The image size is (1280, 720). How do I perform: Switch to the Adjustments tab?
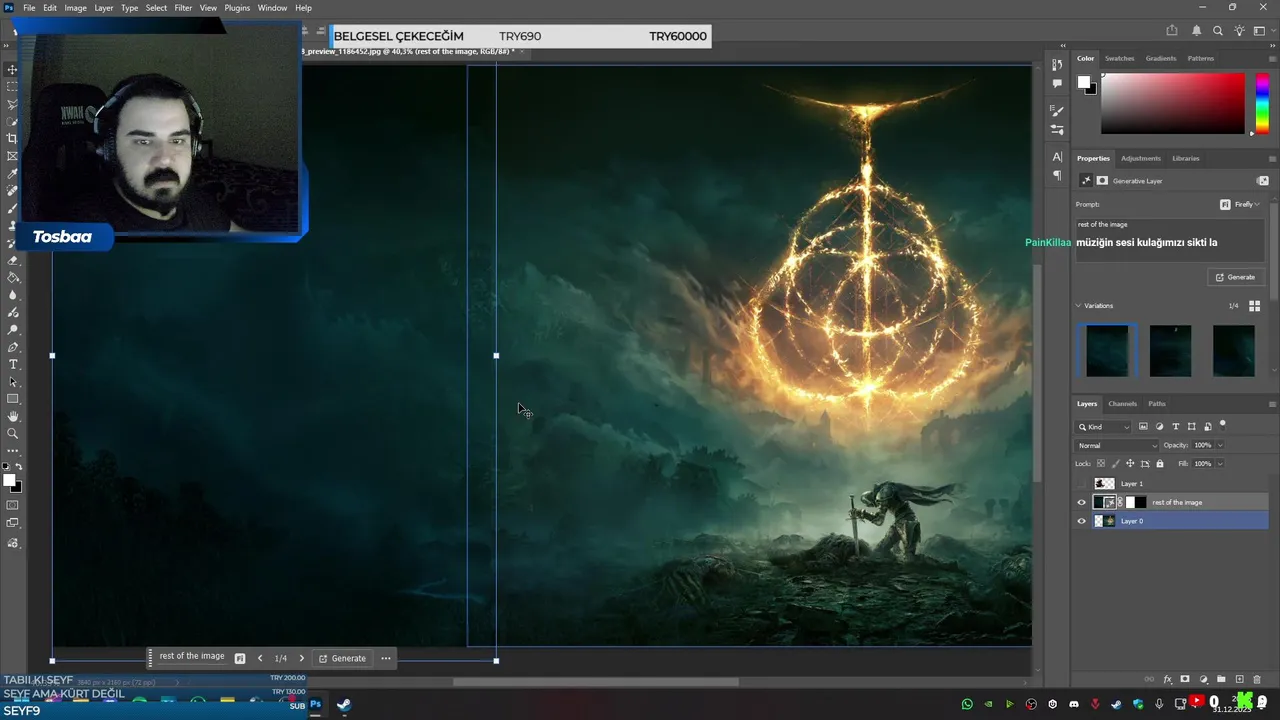tap(1141, 158)
